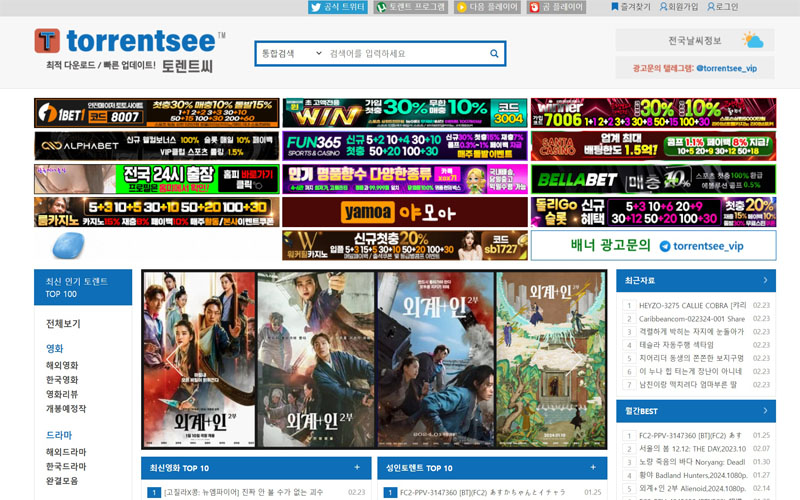Viewport: 800px width, 500px height.
Task: Click the first 외계+인 2부 poster
Action: pyautogui.click(x=199, y=360)
